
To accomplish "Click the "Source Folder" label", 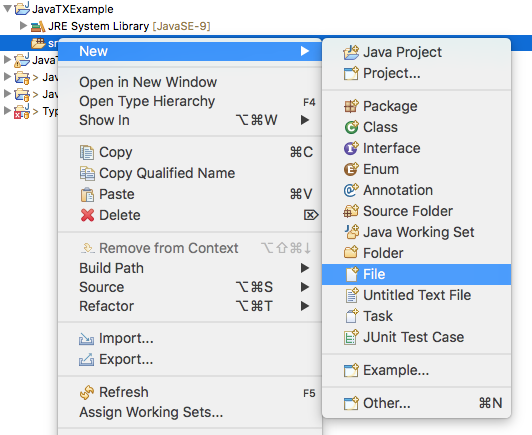I will [408, 211].
